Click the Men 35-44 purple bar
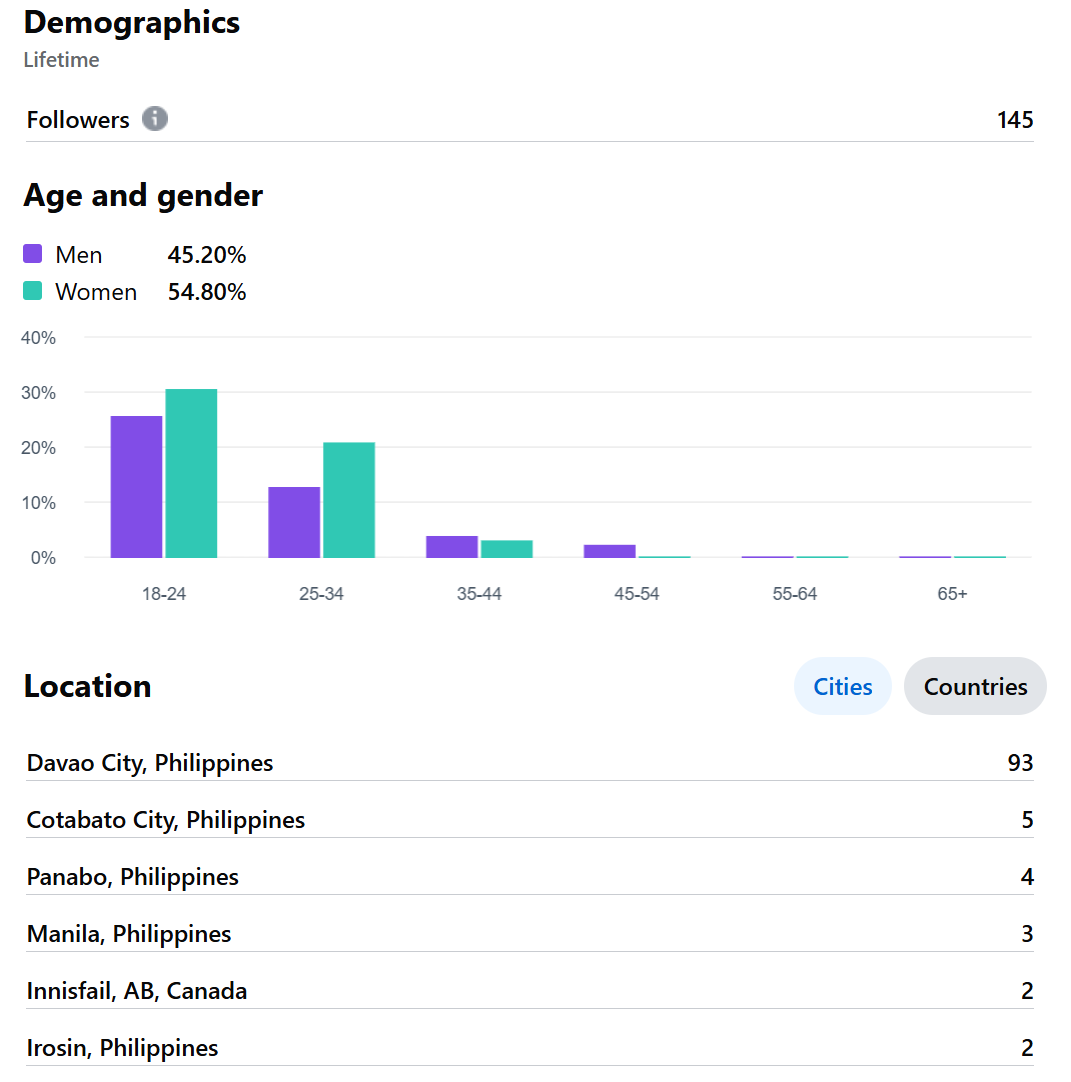The image size is (1071, 1082). click(x=452, y=547)
